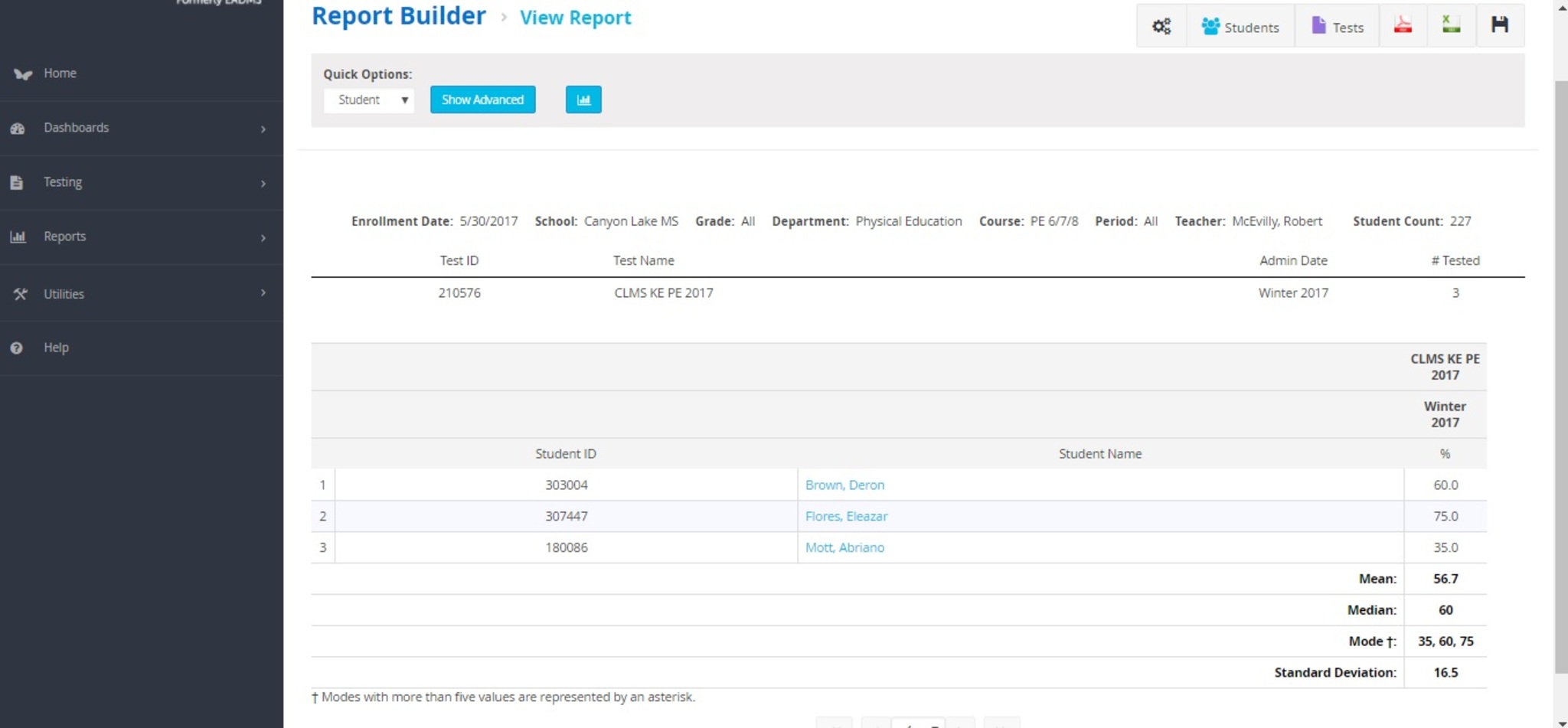
Task: Click the Tests toolbar button
Action: click(1337, 27)
